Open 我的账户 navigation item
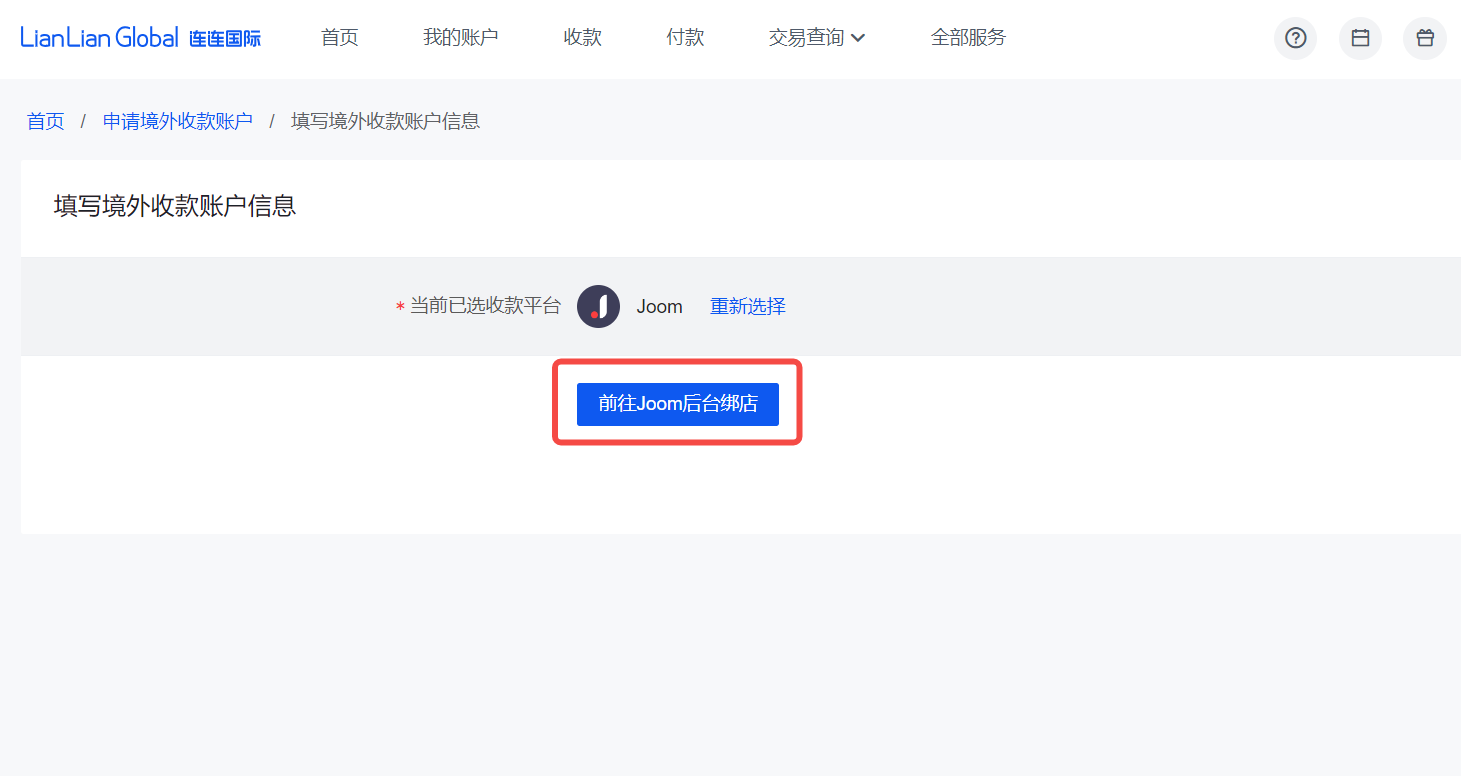Image resolution: width=1461 pixels, height=779 pixels. coord(461,38)
